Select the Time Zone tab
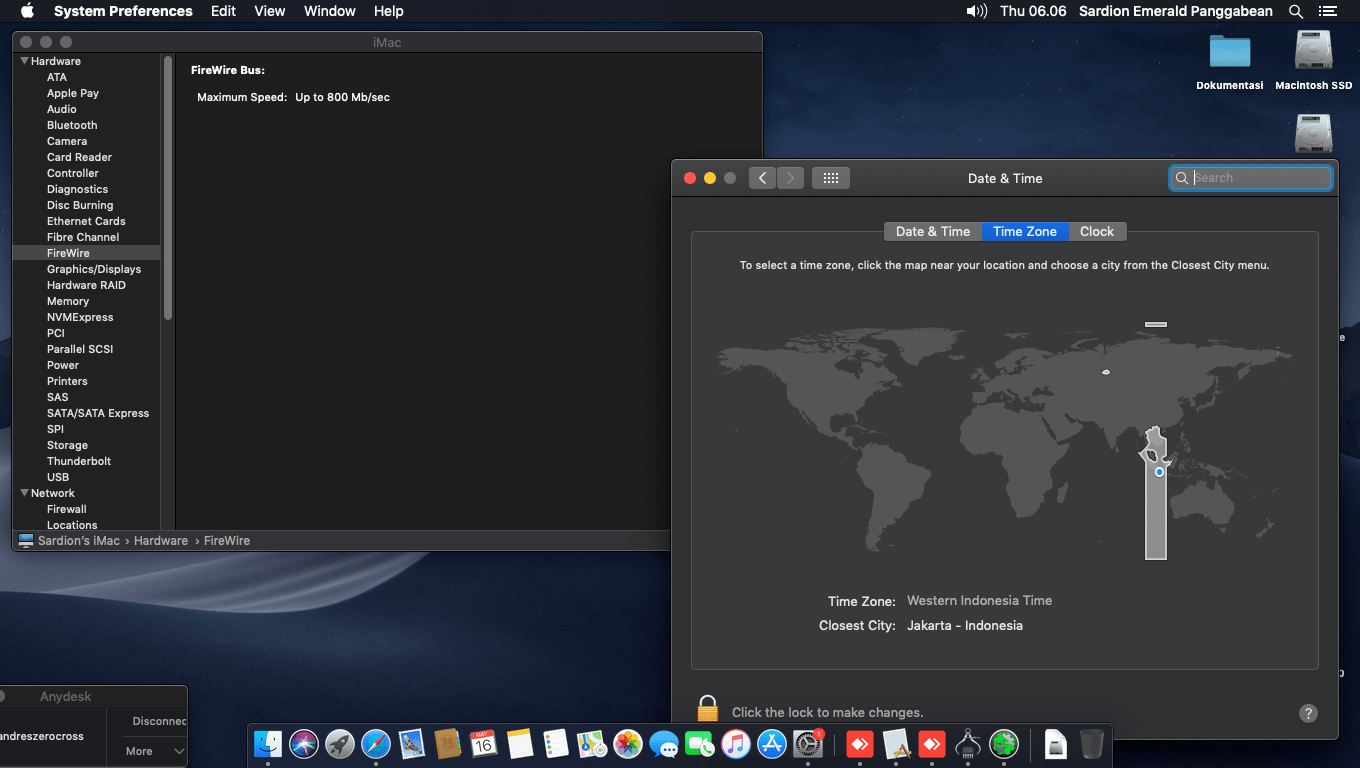Viewport: 1360px width, 768px height. (1025, 231)
